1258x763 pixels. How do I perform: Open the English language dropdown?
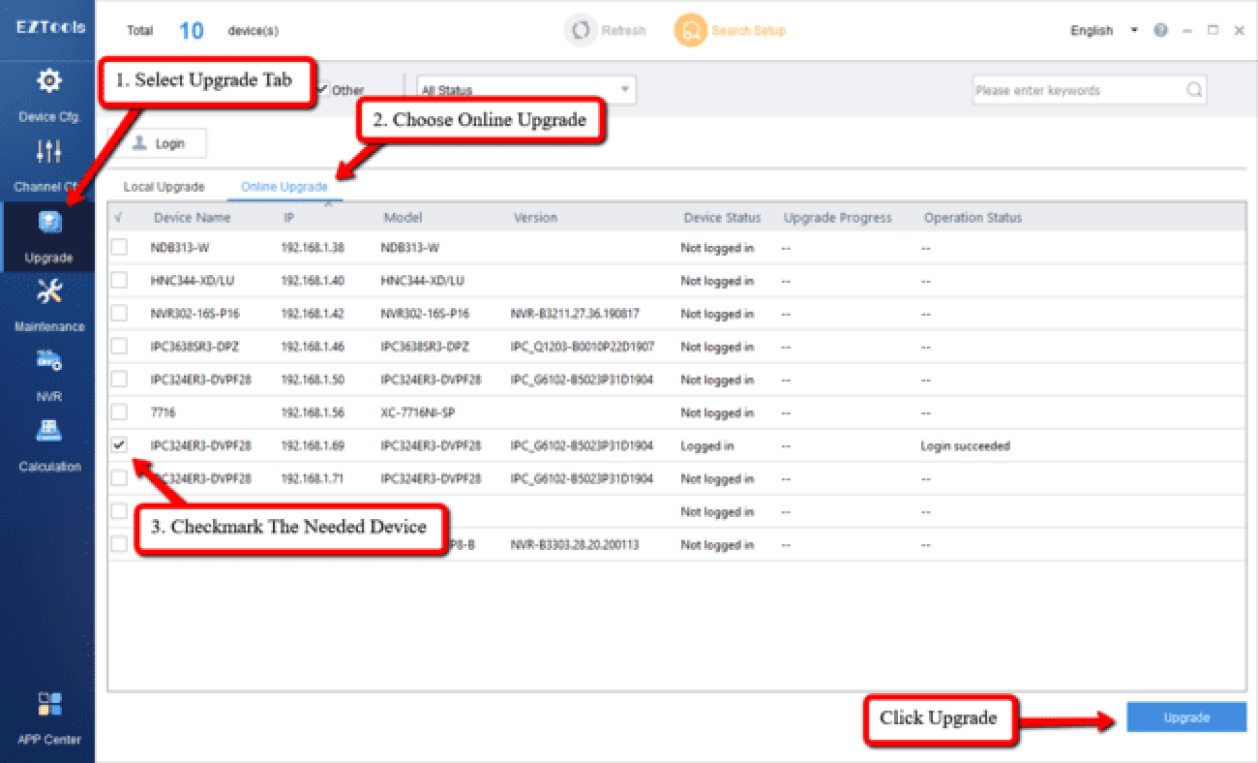pos(1103,31)
